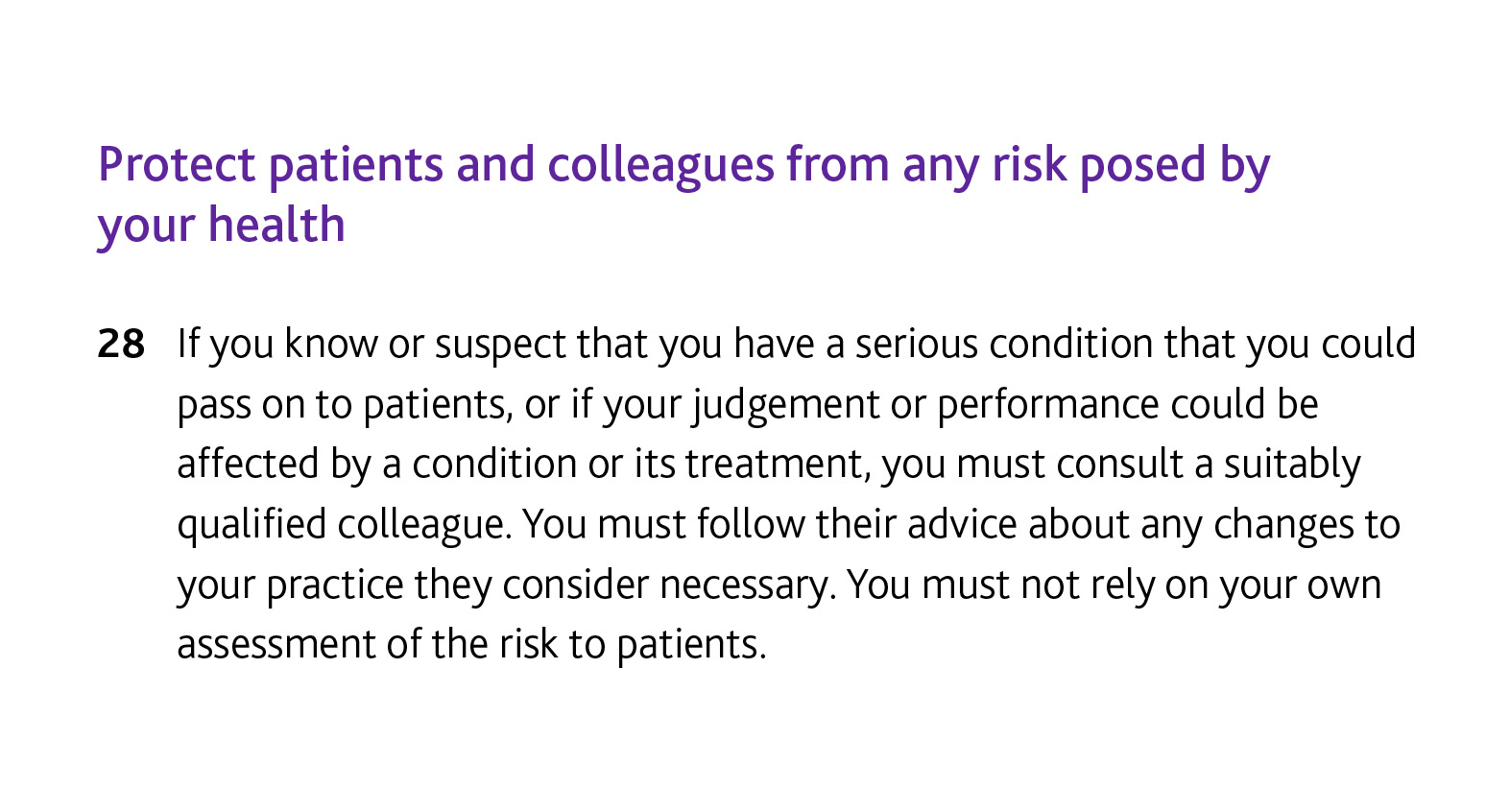The height and width of the screenshot is (812, 1510).
Task: Click the word "Protect" in the heading
Action: [176, 165]
